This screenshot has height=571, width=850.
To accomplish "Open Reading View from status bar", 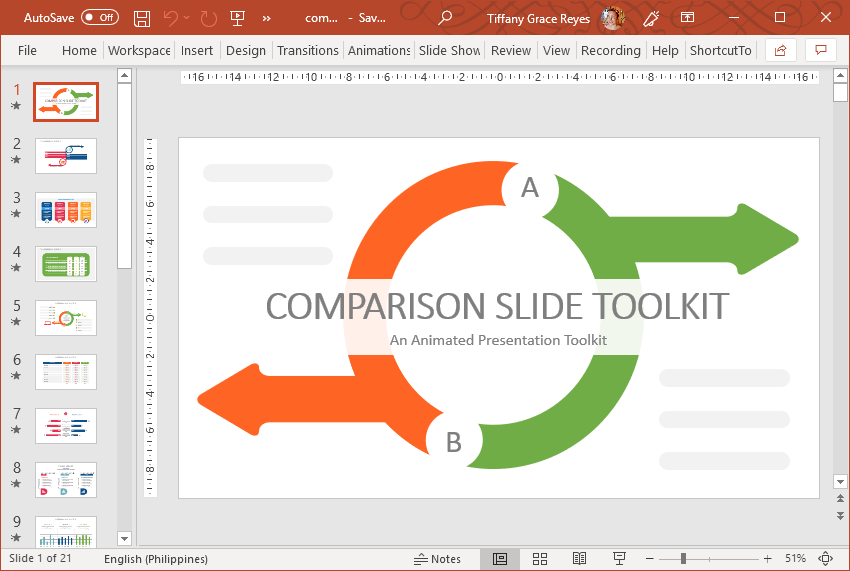I will tap(579, 559).
